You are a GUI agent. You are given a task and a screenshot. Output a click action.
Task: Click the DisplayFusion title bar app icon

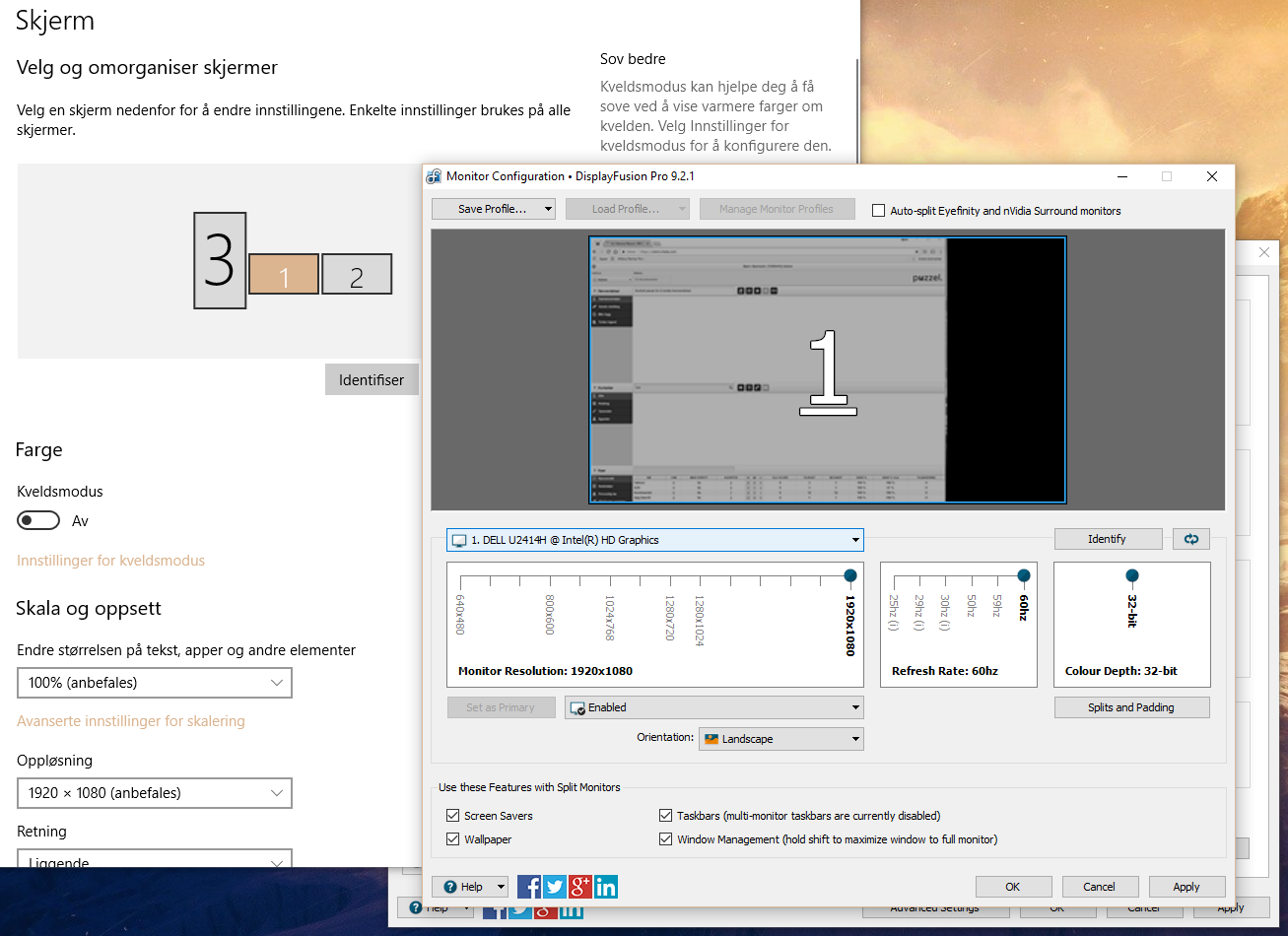(434, 176)
